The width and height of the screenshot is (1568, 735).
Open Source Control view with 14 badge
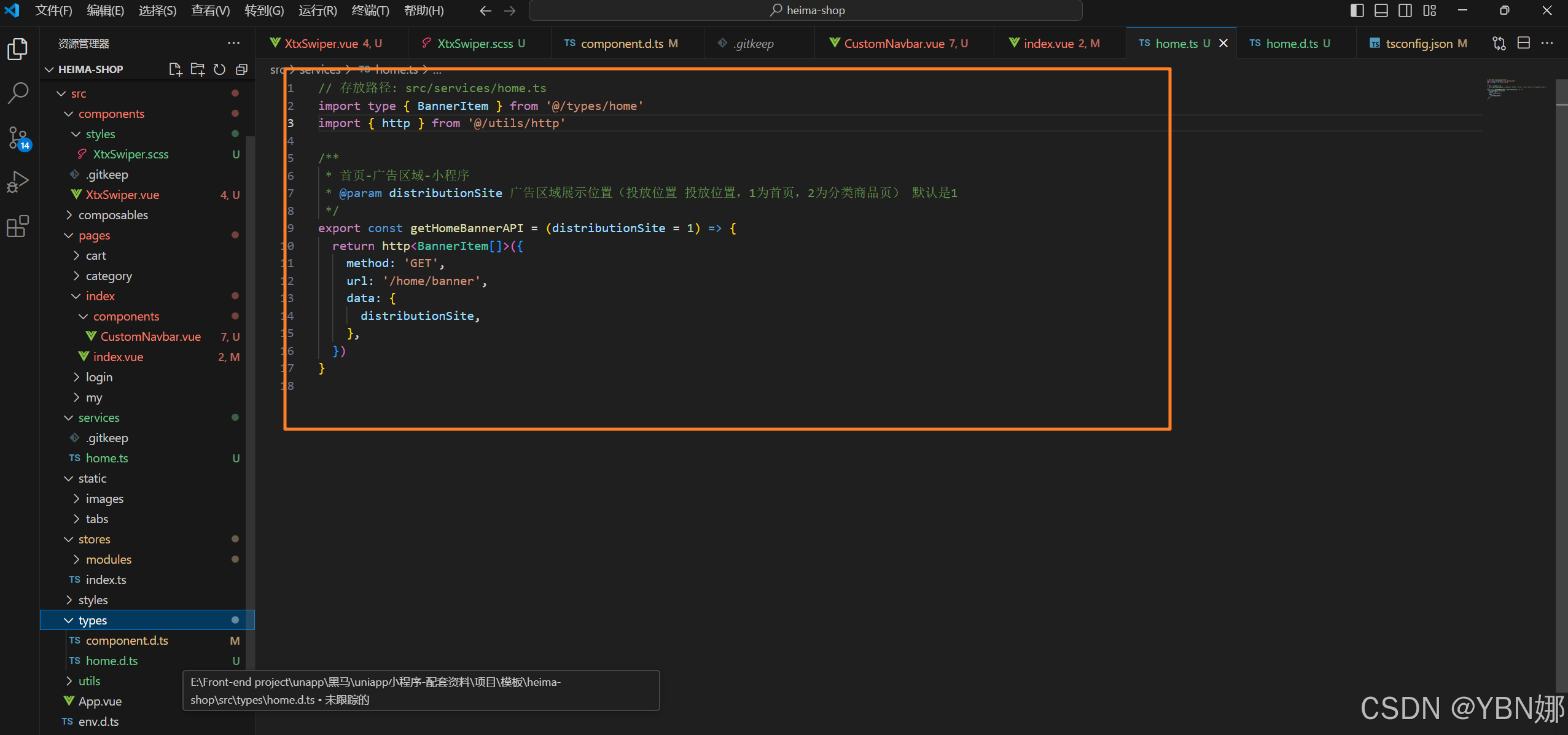[18, 138]
